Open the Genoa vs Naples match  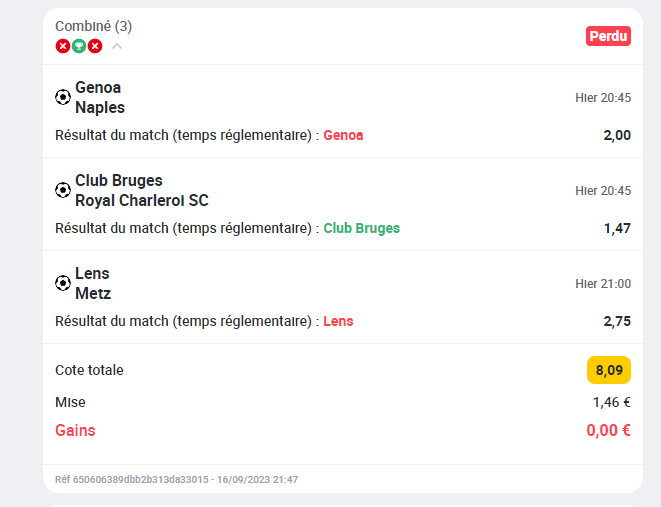coord(100,97)
